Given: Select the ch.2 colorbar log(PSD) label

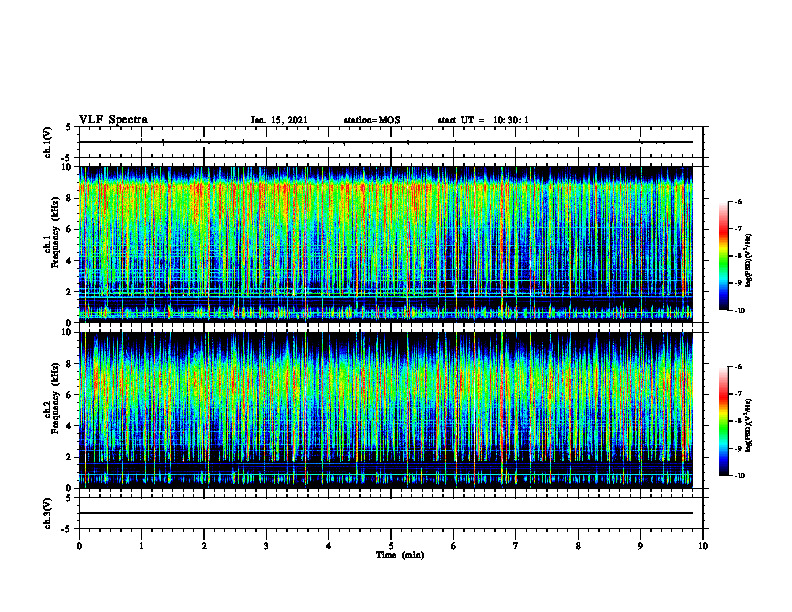Looking at the screenshot, I should 749,424.
